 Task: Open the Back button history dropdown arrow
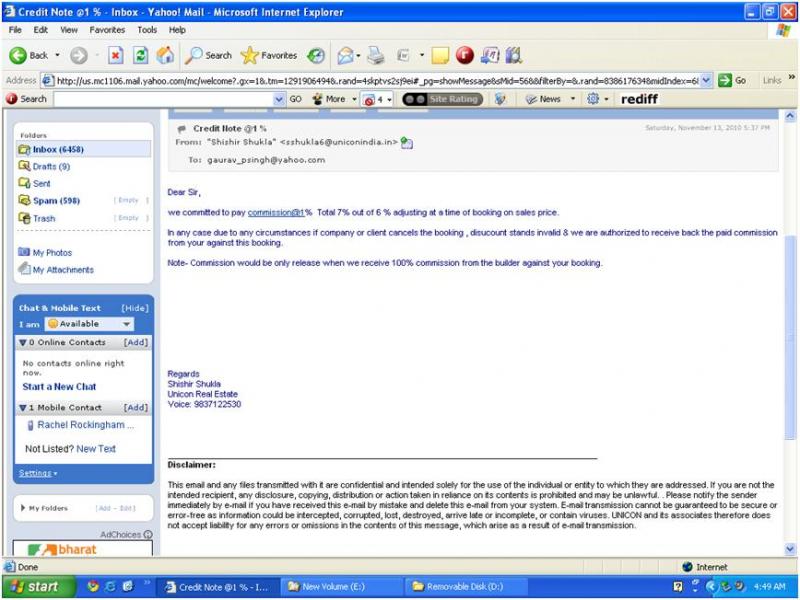click(x=57, y=55)
